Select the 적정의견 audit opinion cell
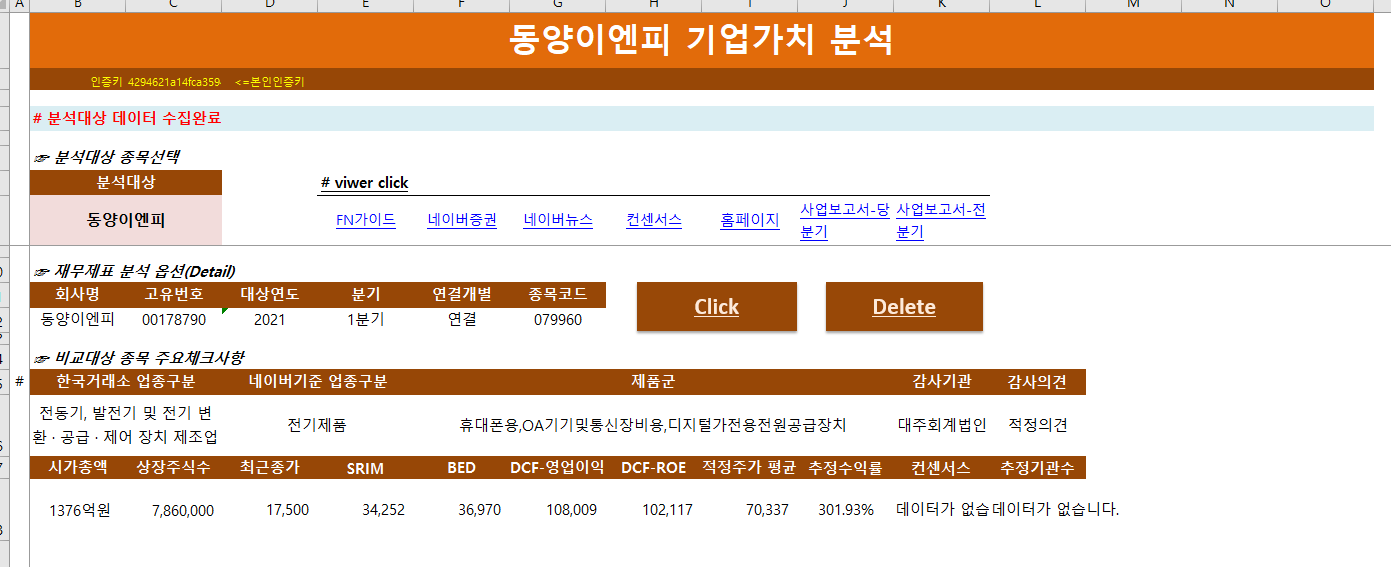The image size is (1391, 567). click(1038, 425)
